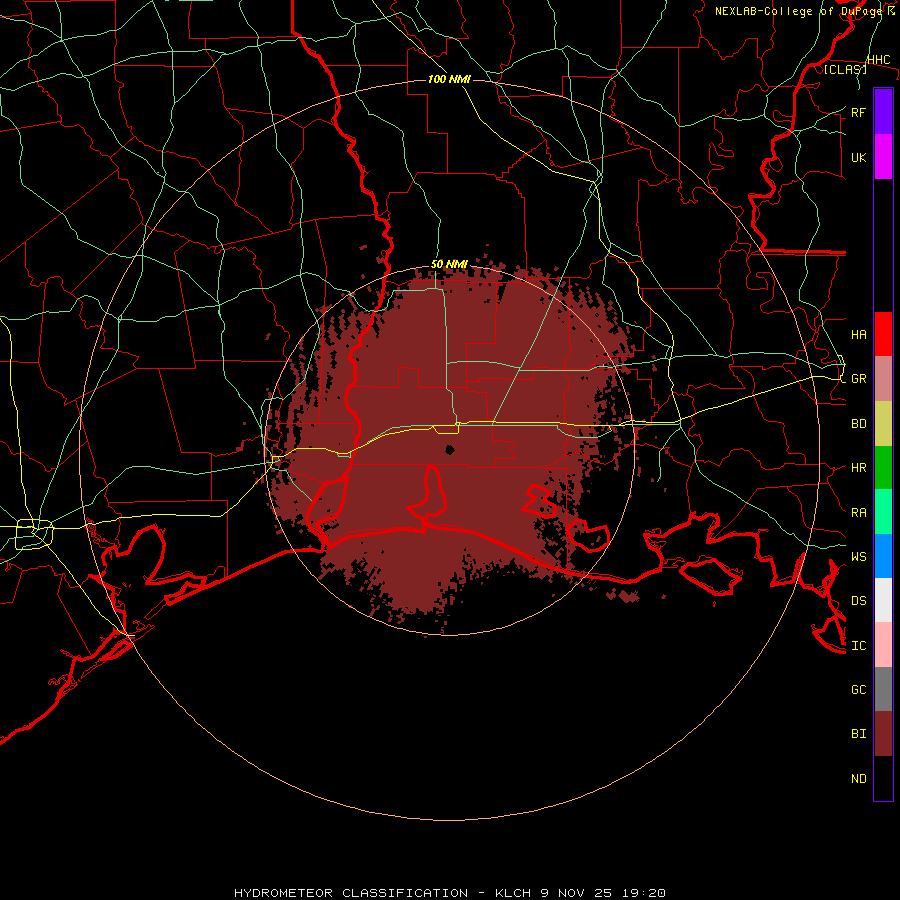Click the ND black legend swatch
The image size is (900, 900).
pyautogui.click(x=883, y=778)
